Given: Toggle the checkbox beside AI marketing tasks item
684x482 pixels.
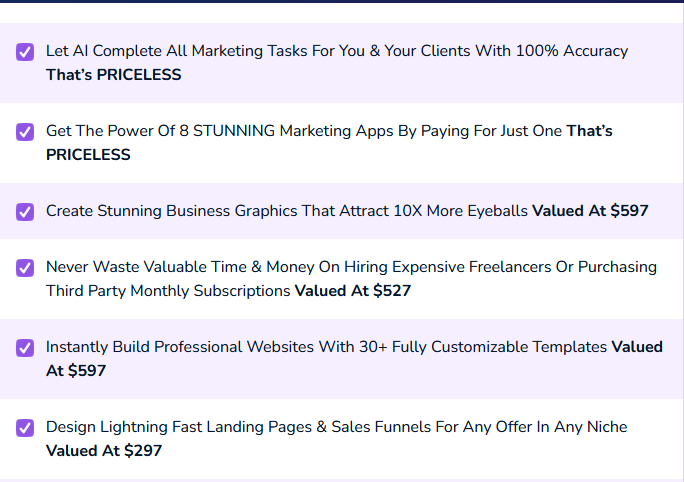Looking at the screenshot, I should pos(26,52).
